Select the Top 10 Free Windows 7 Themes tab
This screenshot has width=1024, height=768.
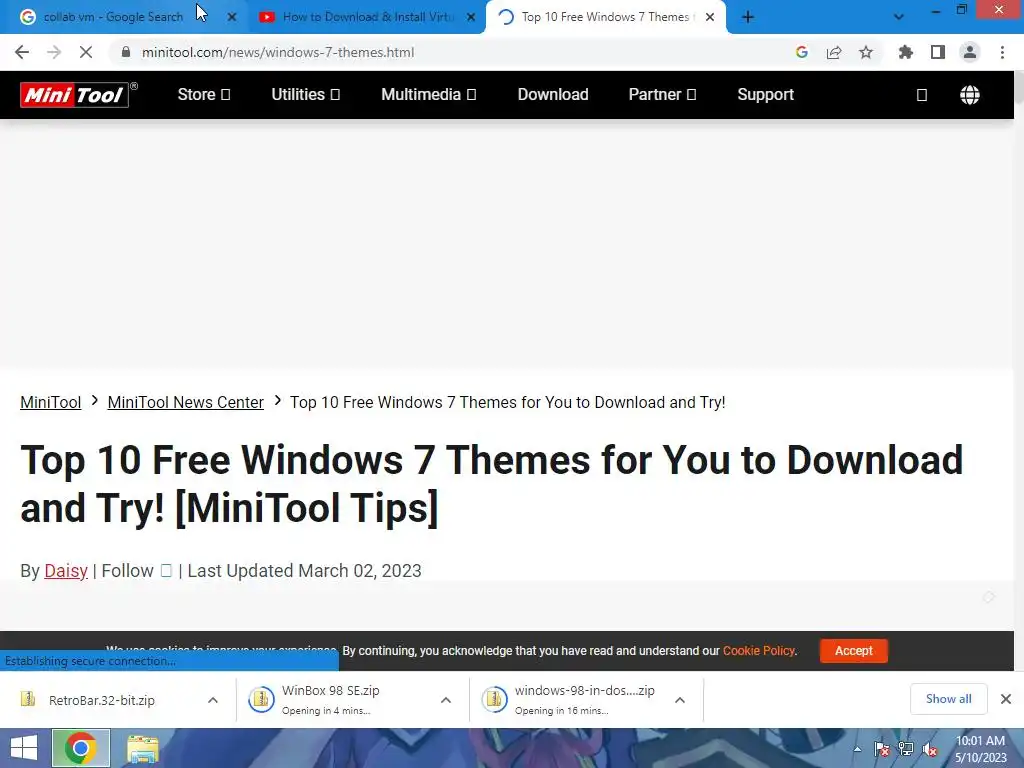click(x=605, y=17)
